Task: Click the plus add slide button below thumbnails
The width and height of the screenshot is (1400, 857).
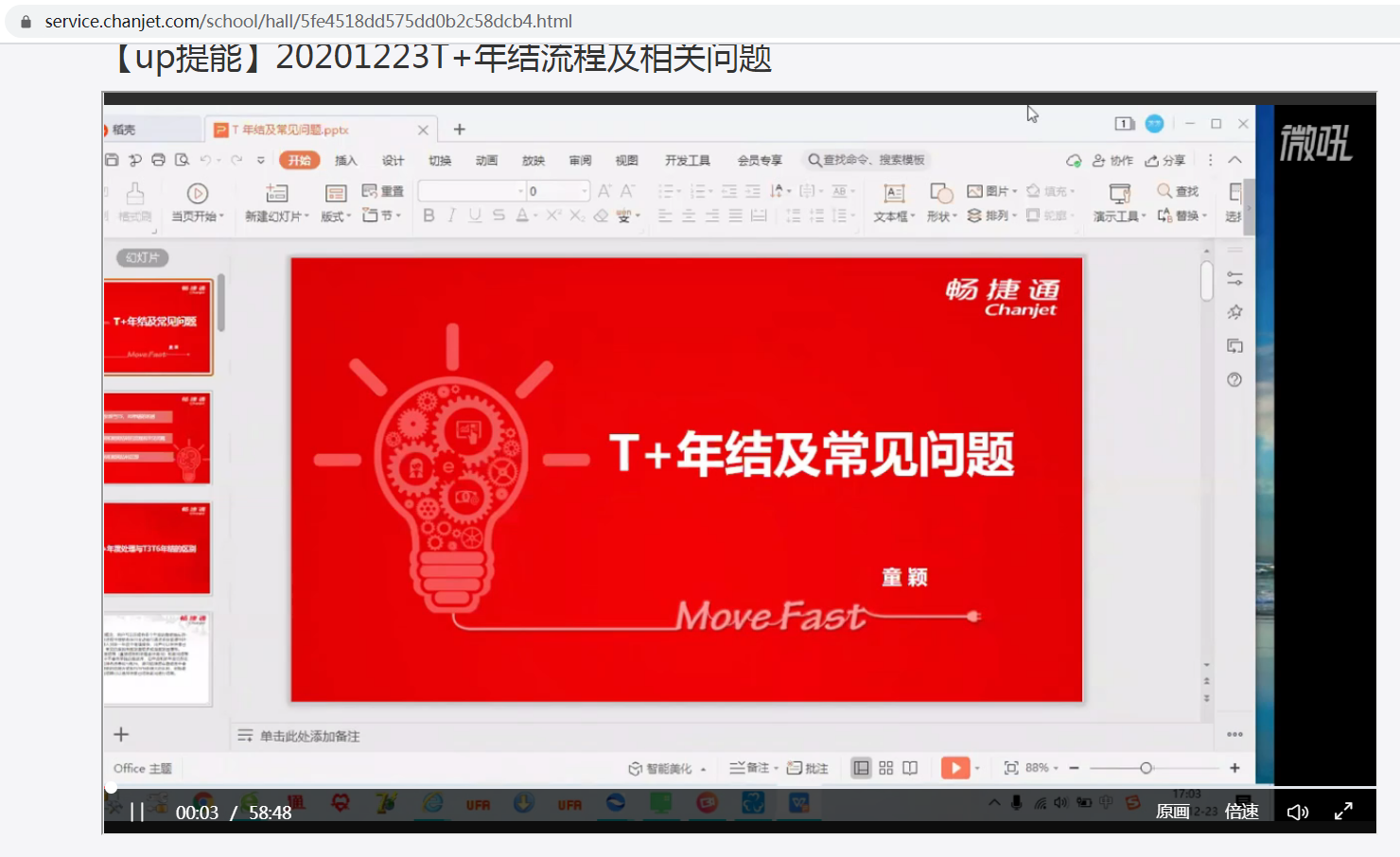Action: [x=121, y=734]
